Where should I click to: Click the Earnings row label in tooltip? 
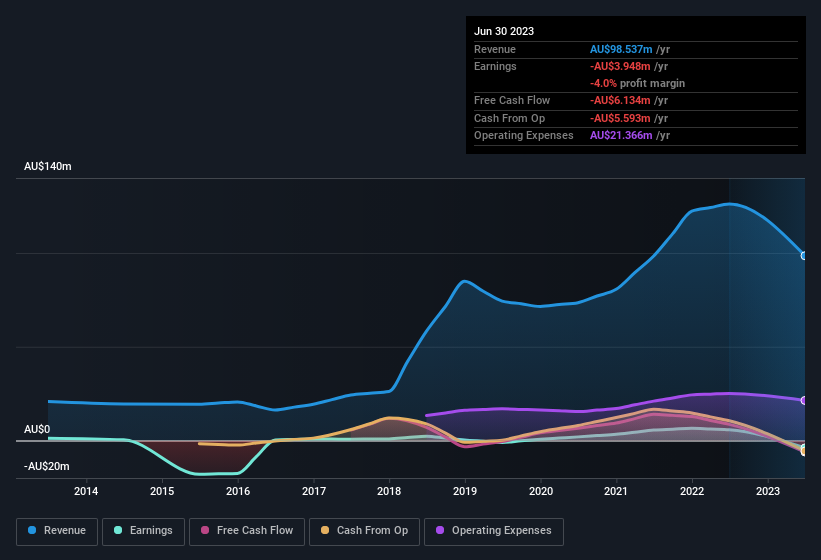[x=495, y=66]
